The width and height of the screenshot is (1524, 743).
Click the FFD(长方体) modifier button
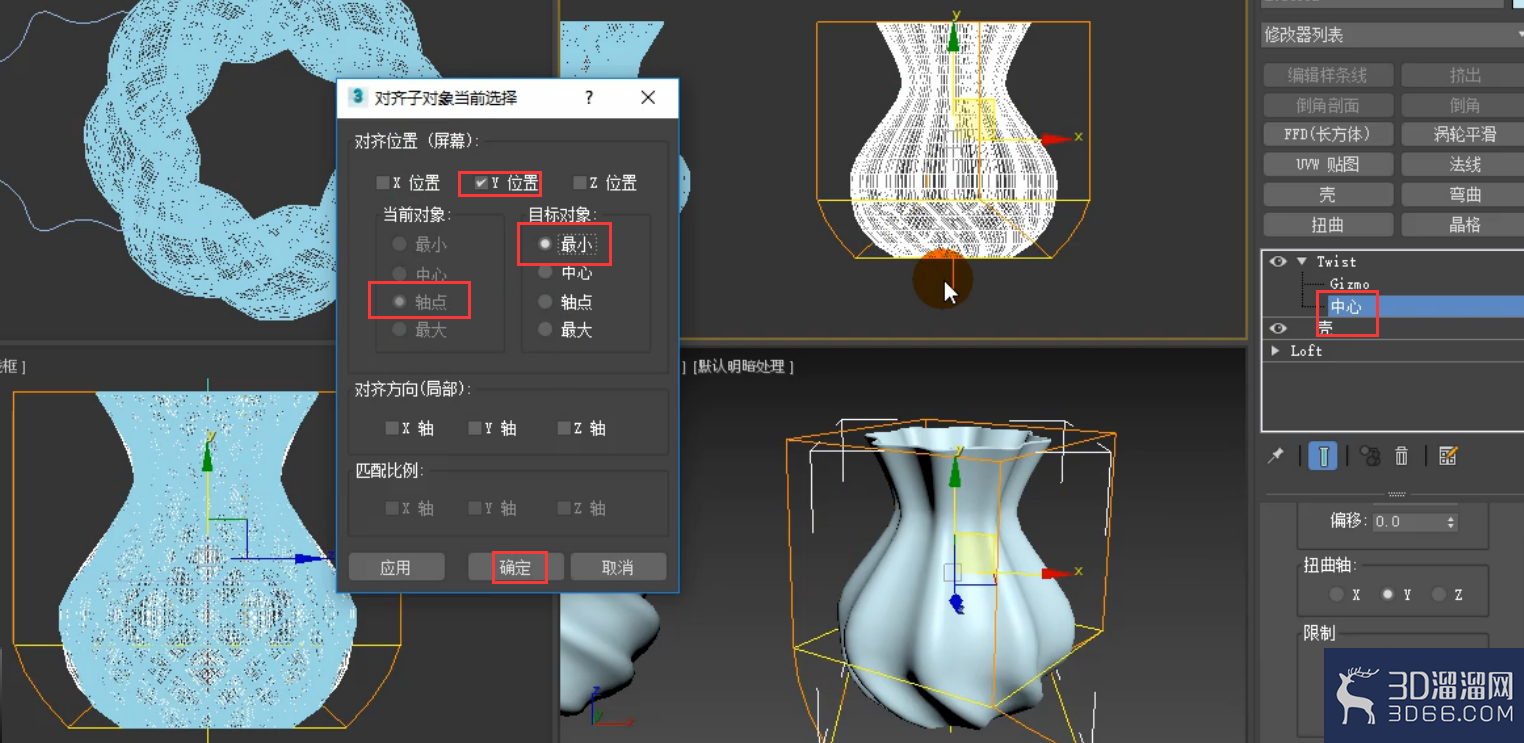click(1327, 134)
